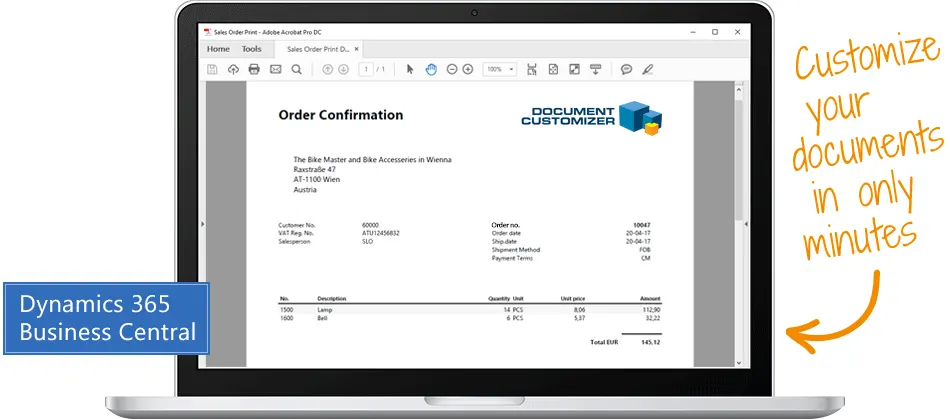Click the Lamp amount 112,90

[x=653, y=309]
